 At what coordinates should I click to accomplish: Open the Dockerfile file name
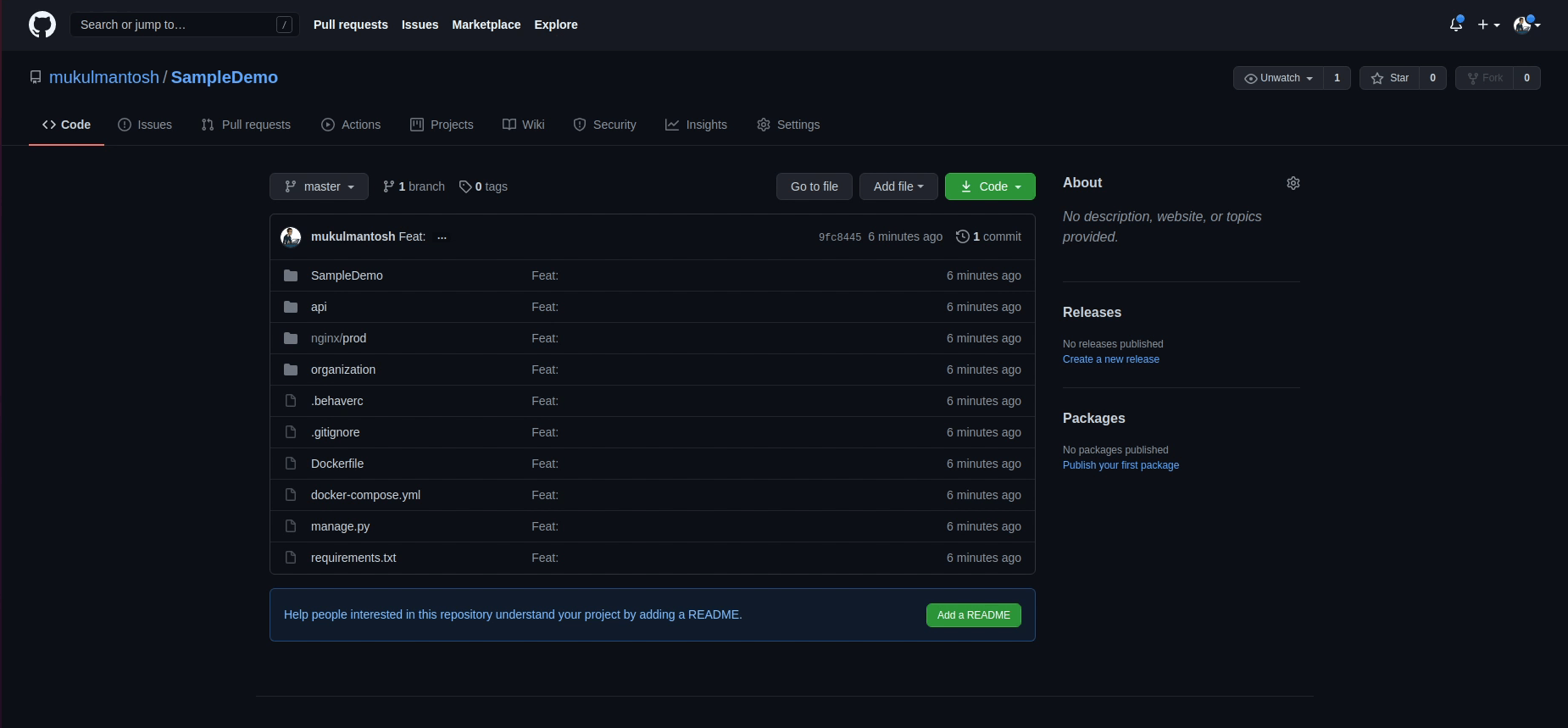point(337,464)
